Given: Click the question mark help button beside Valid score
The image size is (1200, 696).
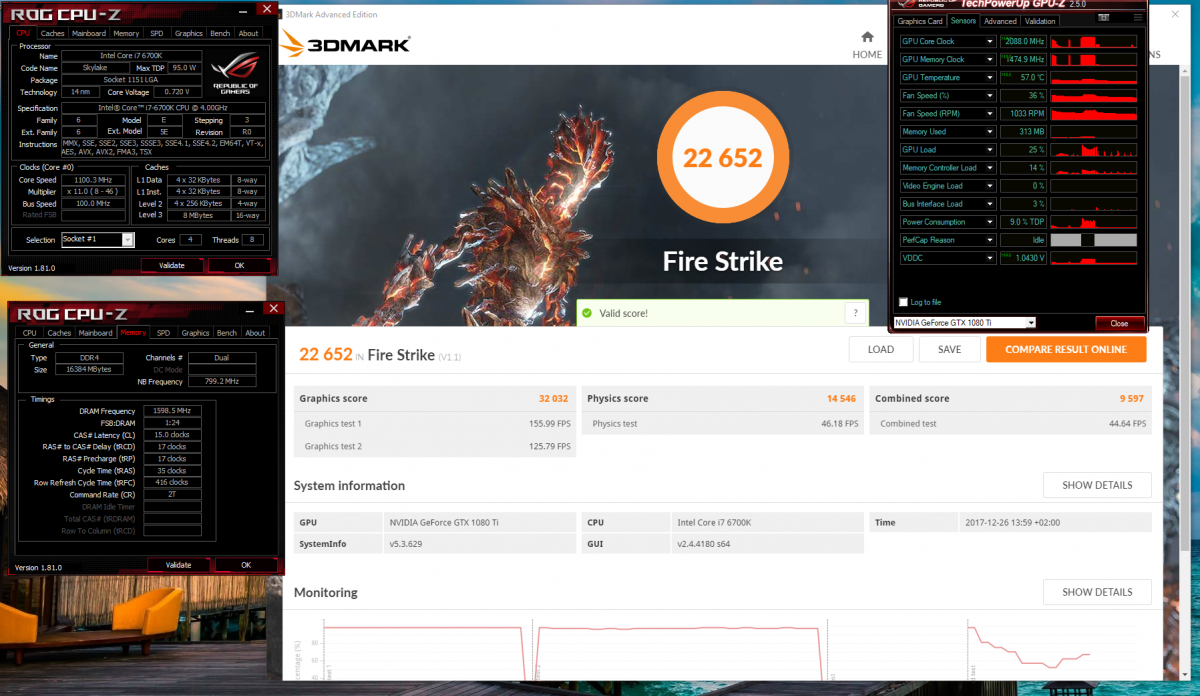Looking at the screenshot, I should coord(855,313).
